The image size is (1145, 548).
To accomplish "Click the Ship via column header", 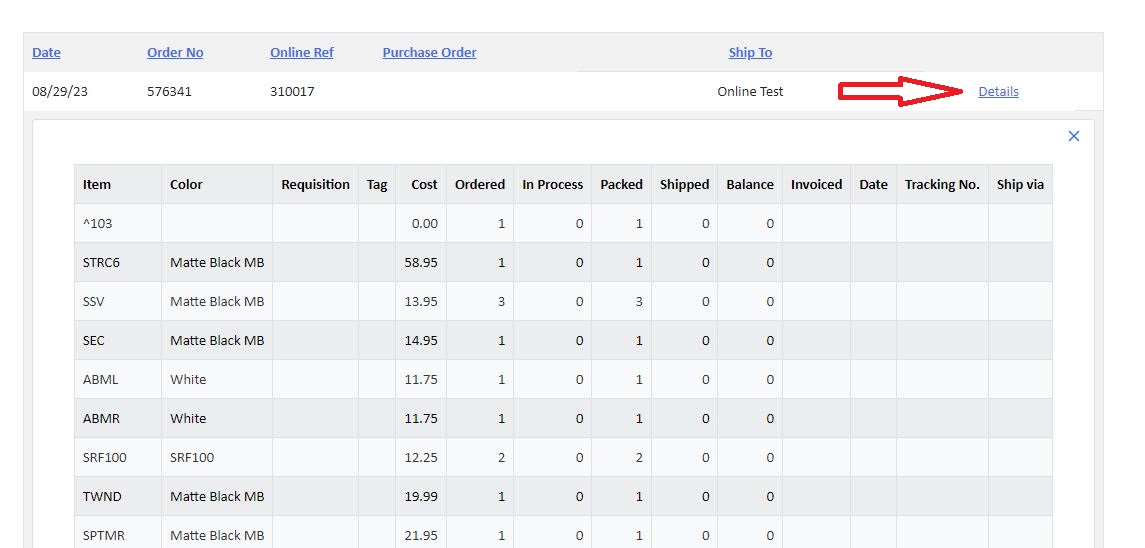I will (1019, 185).
